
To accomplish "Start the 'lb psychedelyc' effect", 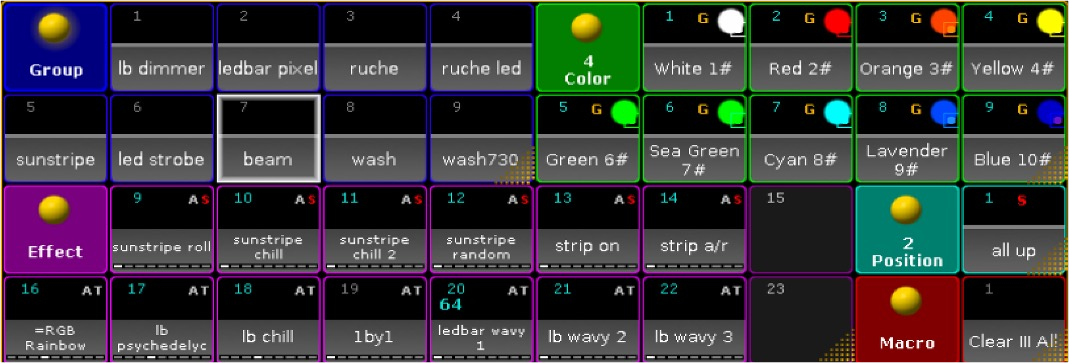I will [x=162, y=319].
